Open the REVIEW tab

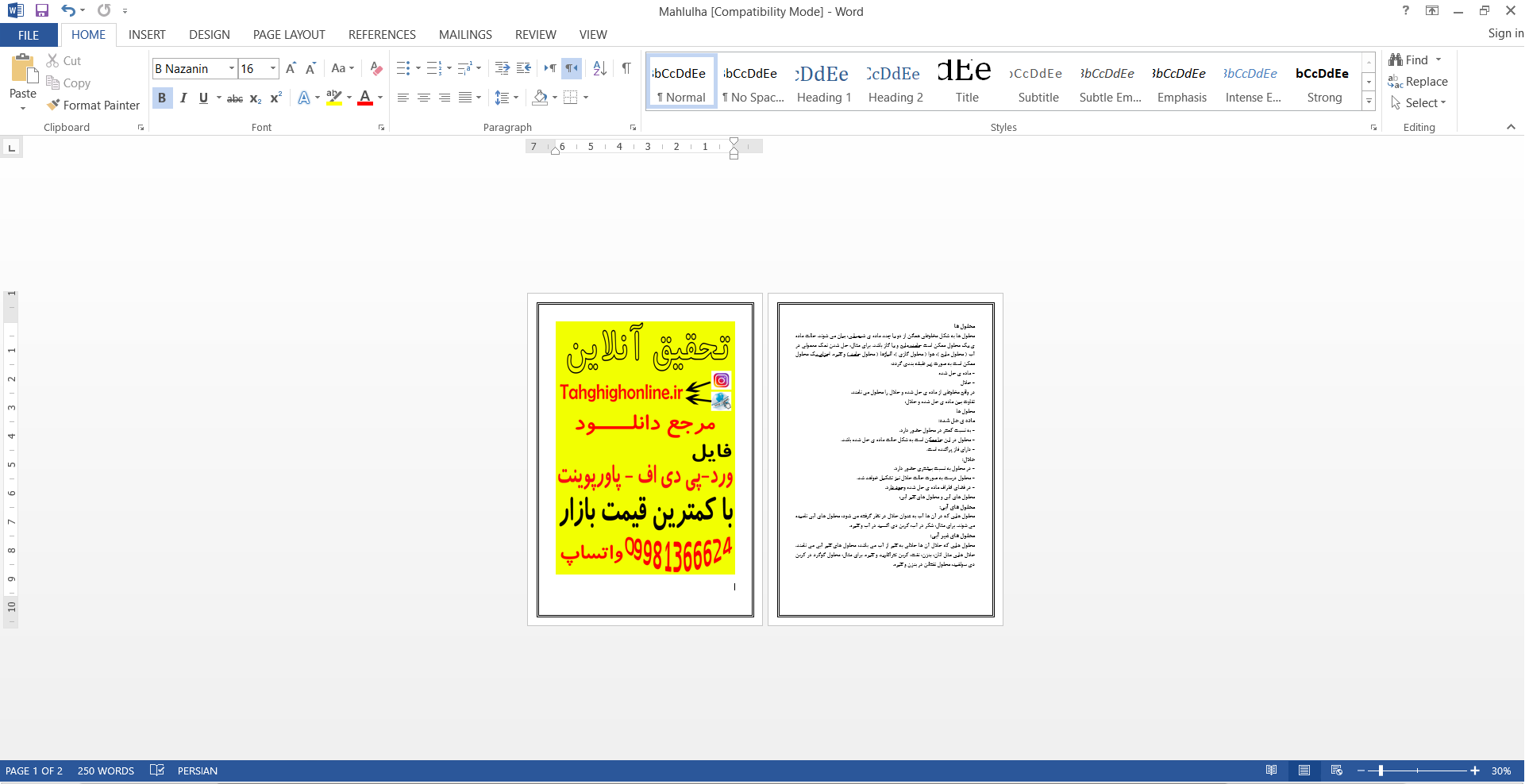(536, 35)
